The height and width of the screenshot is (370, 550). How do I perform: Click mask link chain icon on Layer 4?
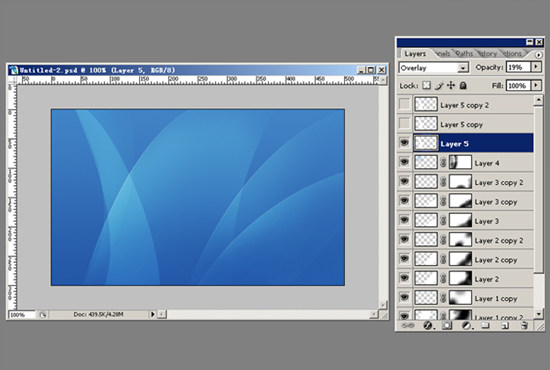click(443, 162)
